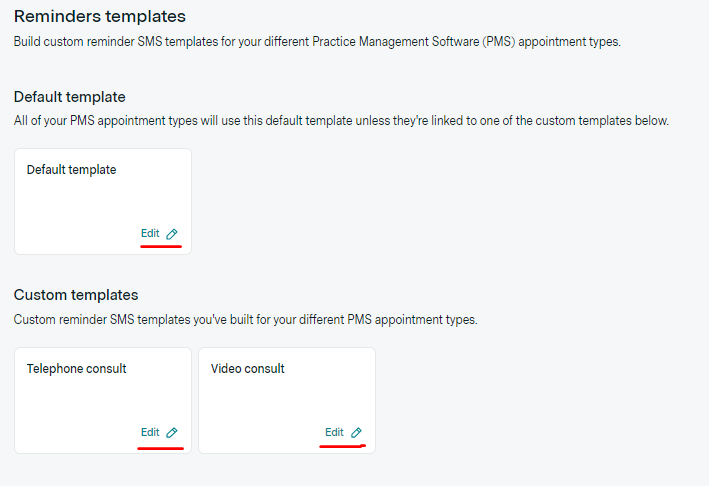The image size is (709, 486).
Task: Click the 'Telephone consult' card title text
Action: tap(76, 369)
